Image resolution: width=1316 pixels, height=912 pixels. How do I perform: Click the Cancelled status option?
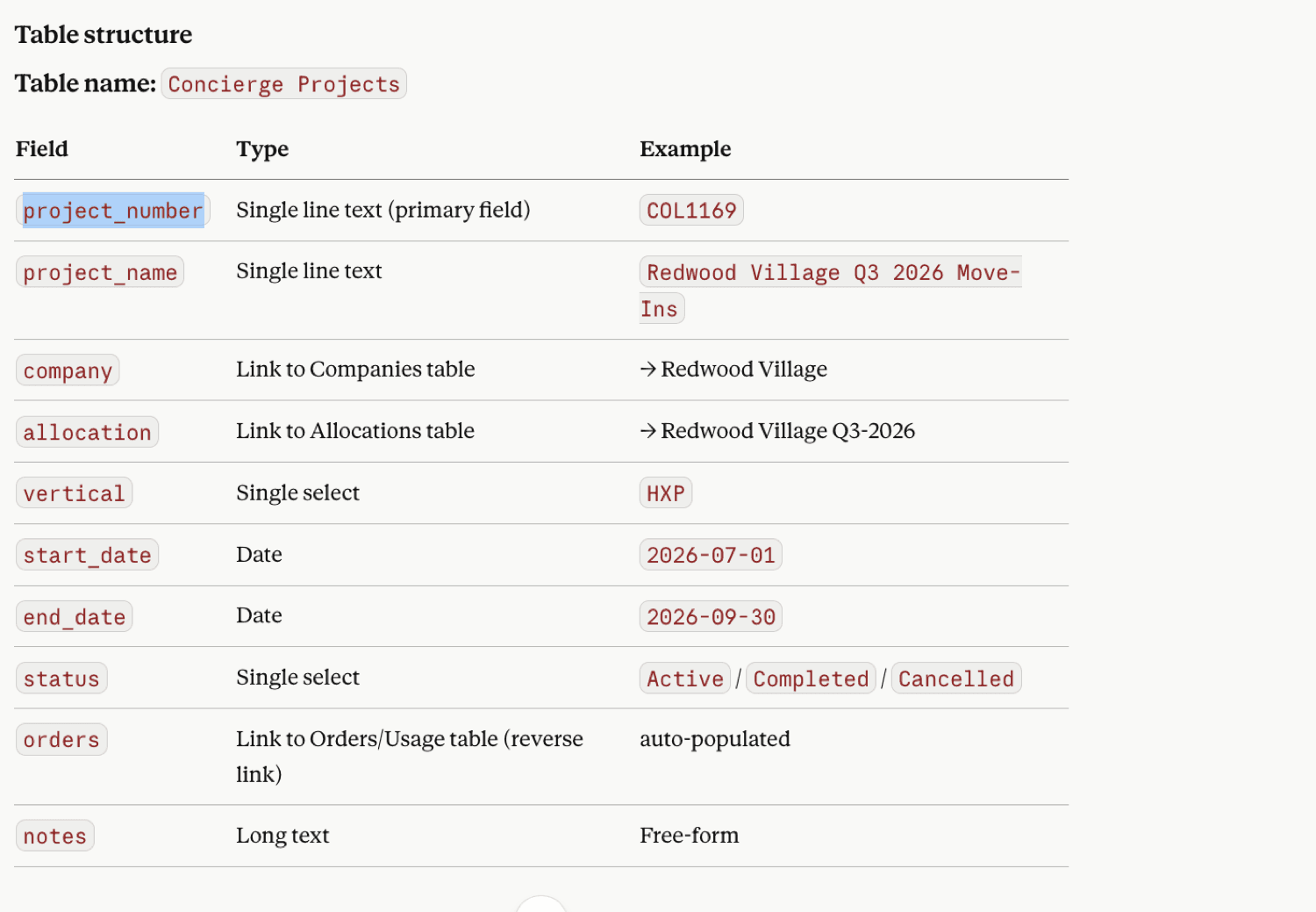point(956,678)
